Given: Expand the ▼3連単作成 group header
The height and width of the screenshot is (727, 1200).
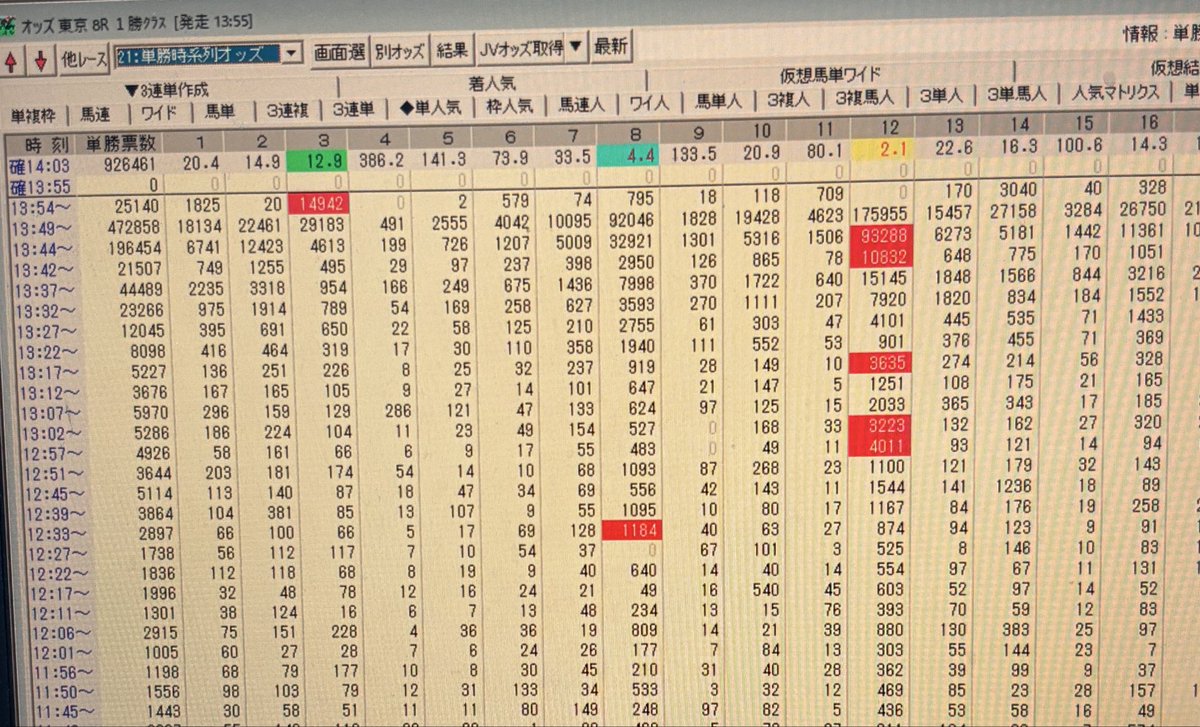Looking at the screenshot, I should click(x=167, y=91).
